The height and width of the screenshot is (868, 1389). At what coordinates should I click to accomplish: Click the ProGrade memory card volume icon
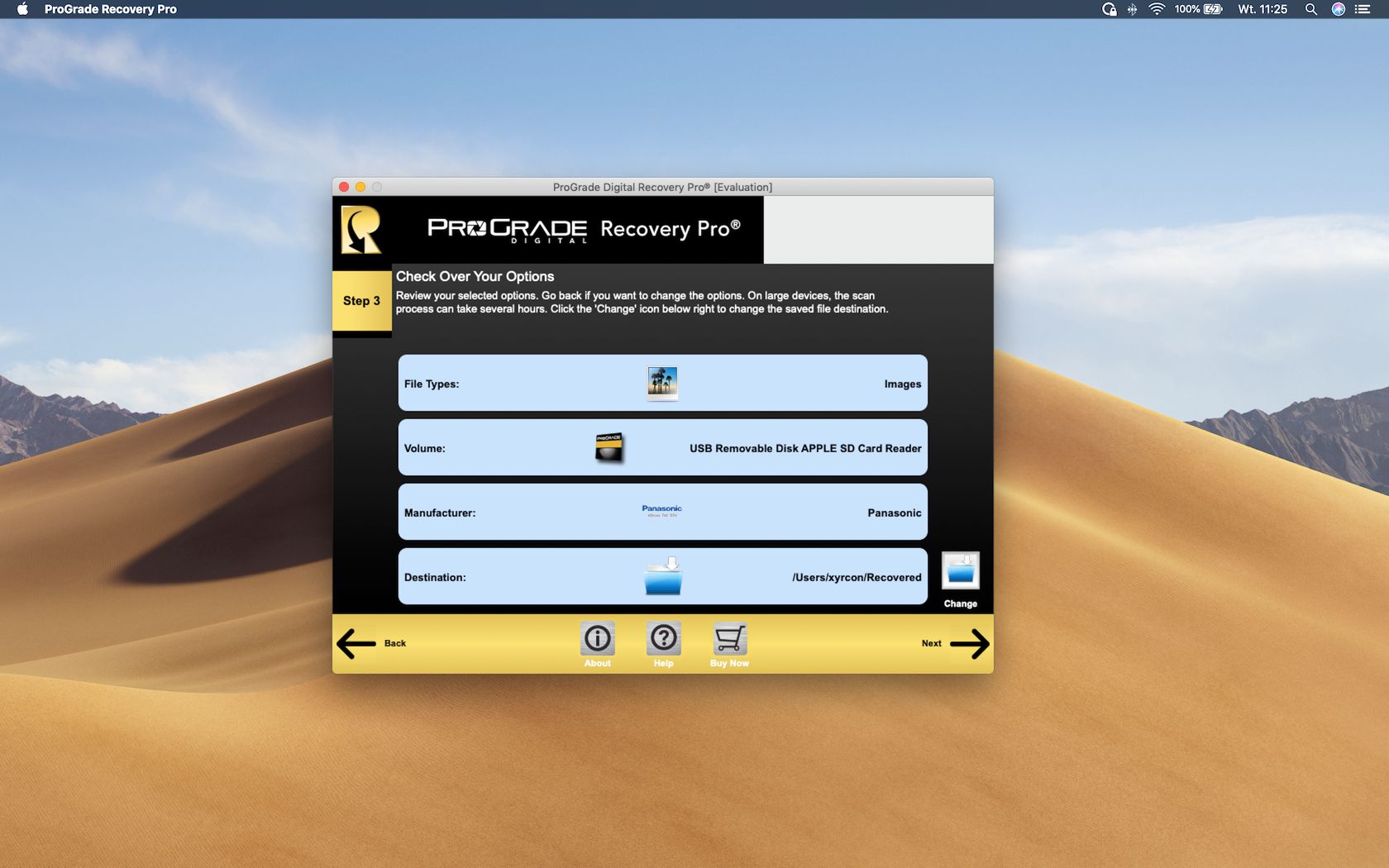[609, 448]
